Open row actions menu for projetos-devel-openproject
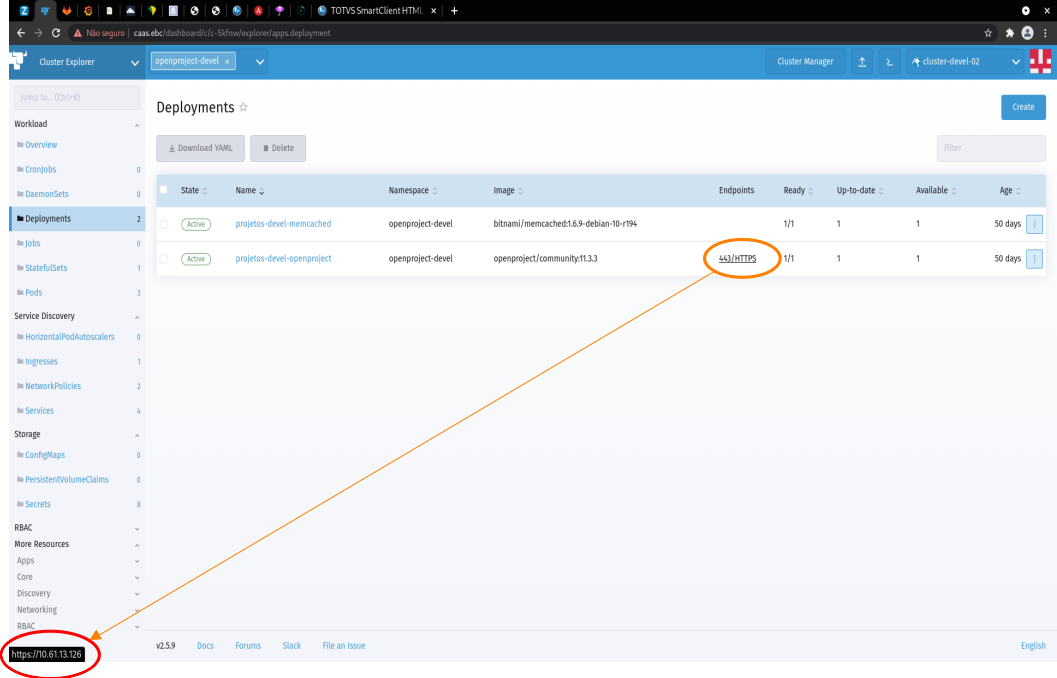 coord(1034,258)
